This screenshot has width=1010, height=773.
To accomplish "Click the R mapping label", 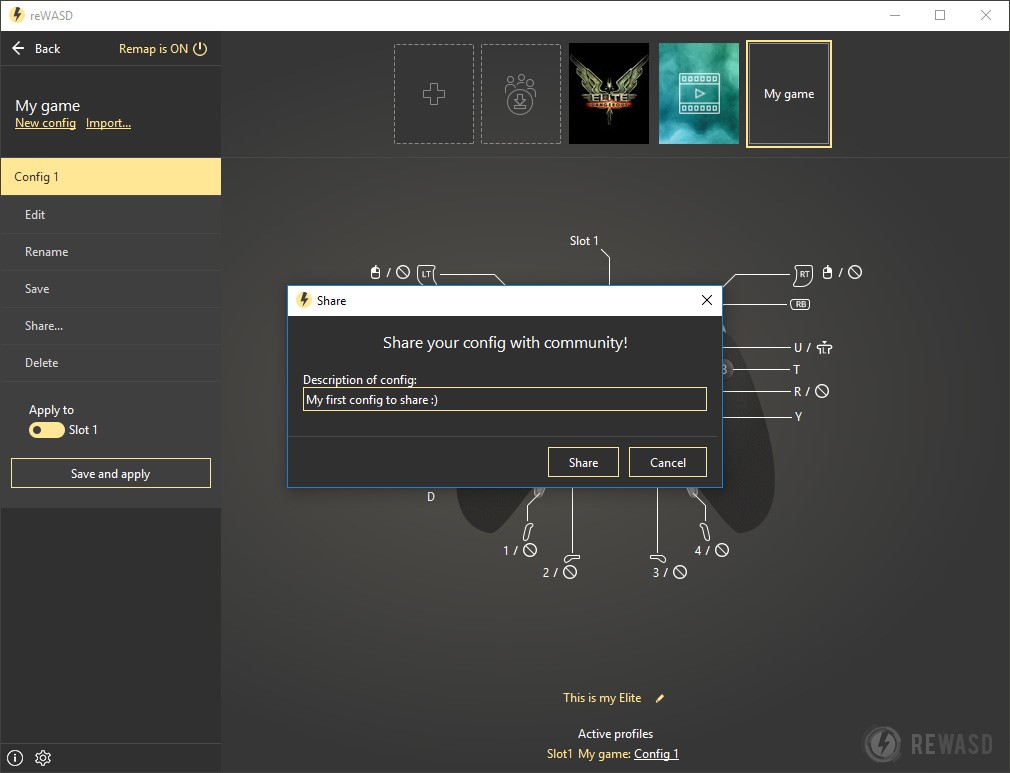I will tap(797, 392).
